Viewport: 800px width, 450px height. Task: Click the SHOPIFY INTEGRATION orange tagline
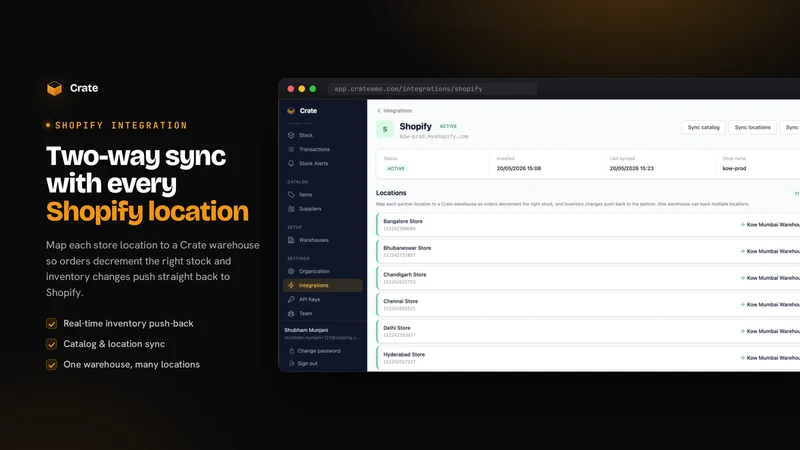(x=121, y=126)
